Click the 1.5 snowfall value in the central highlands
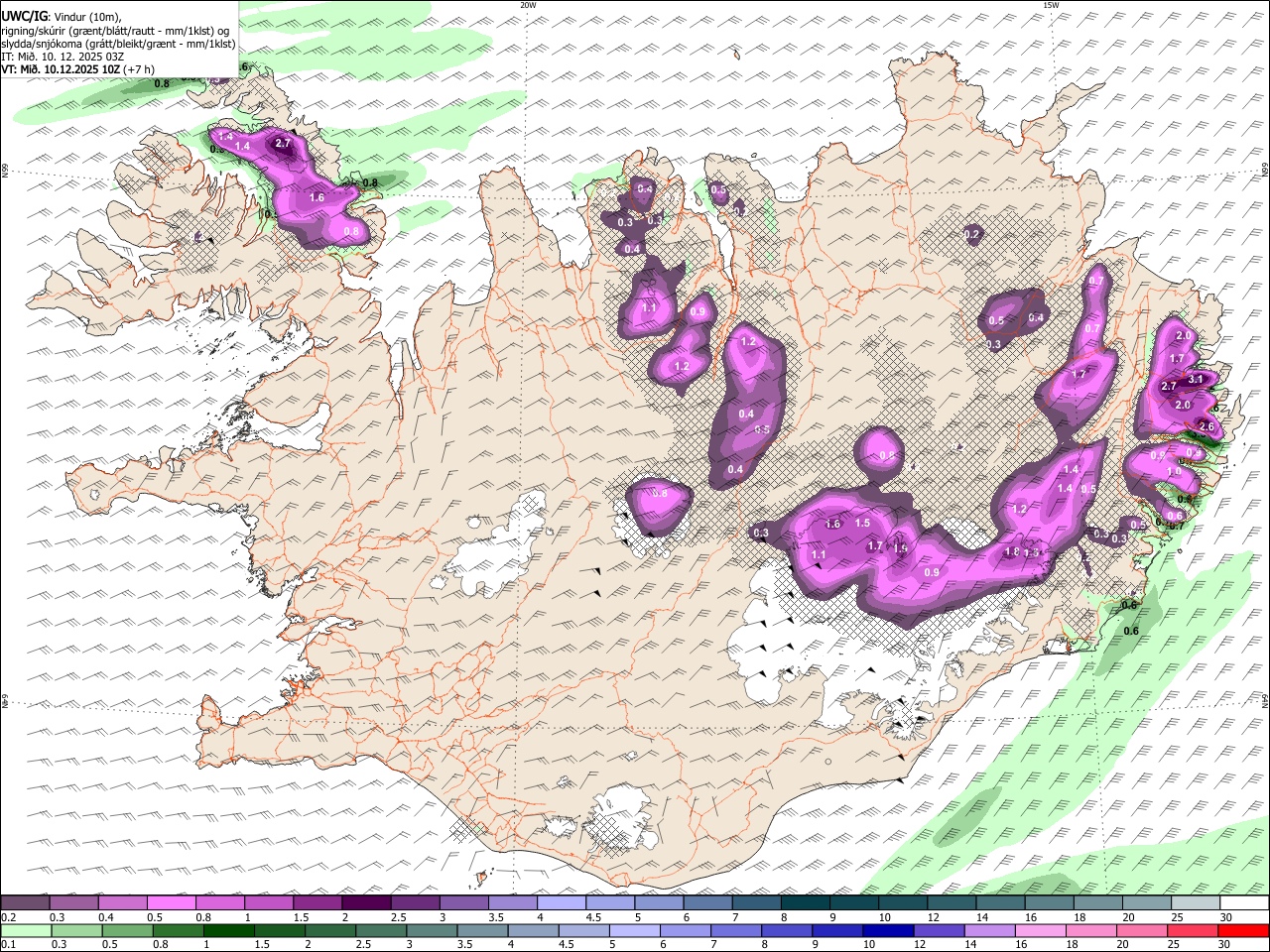 863,524
